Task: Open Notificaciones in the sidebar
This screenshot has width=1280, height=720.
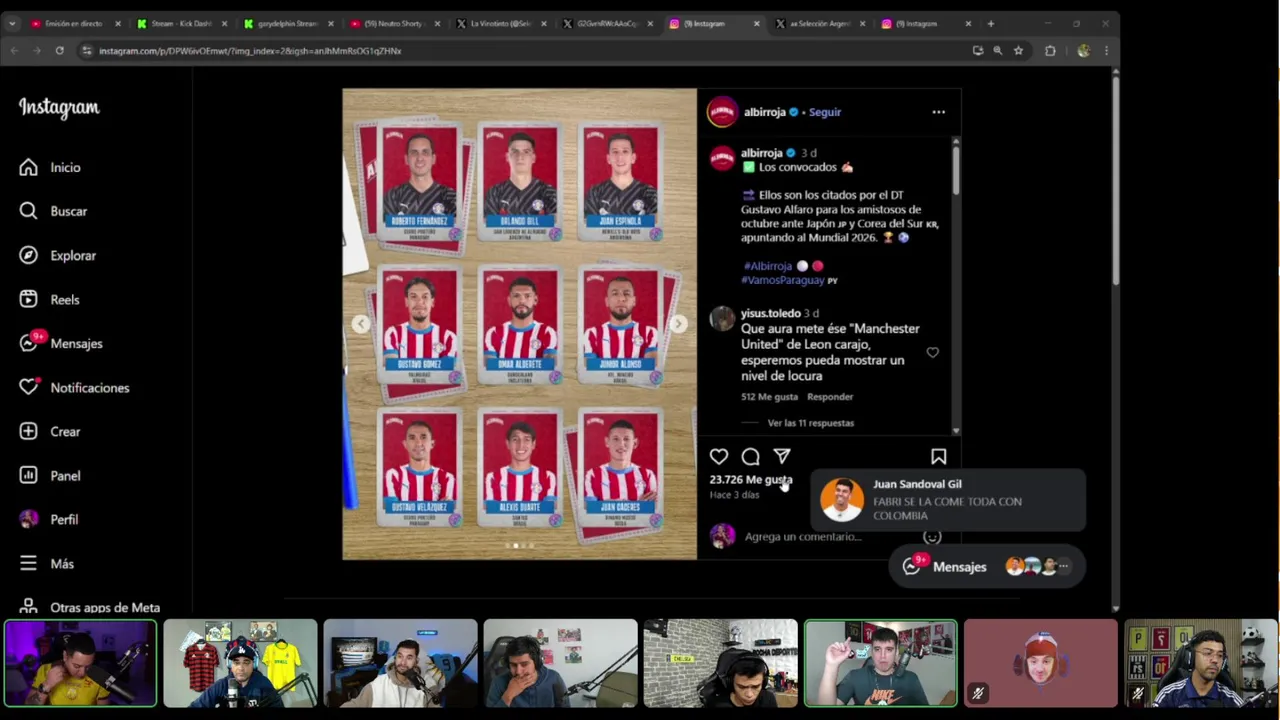Action: [x=74, y=388]
